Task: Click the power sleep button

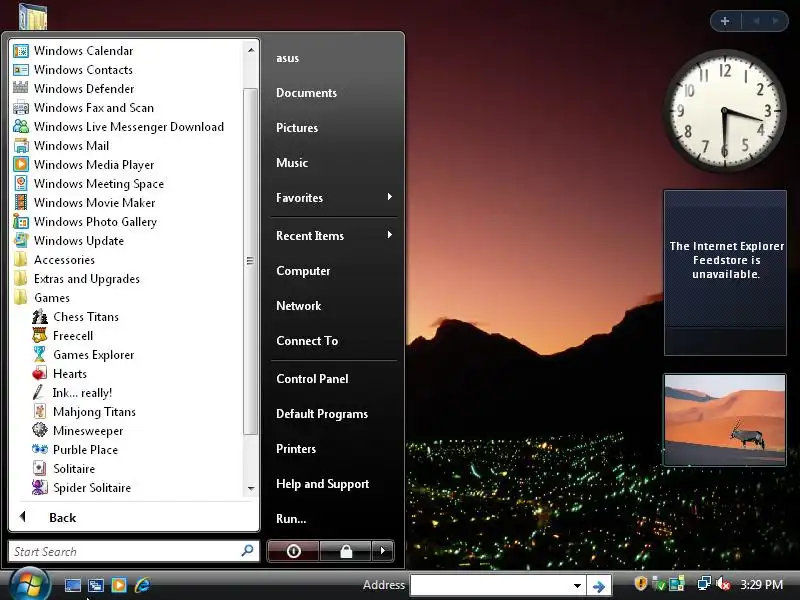Action: pos(293,551)
